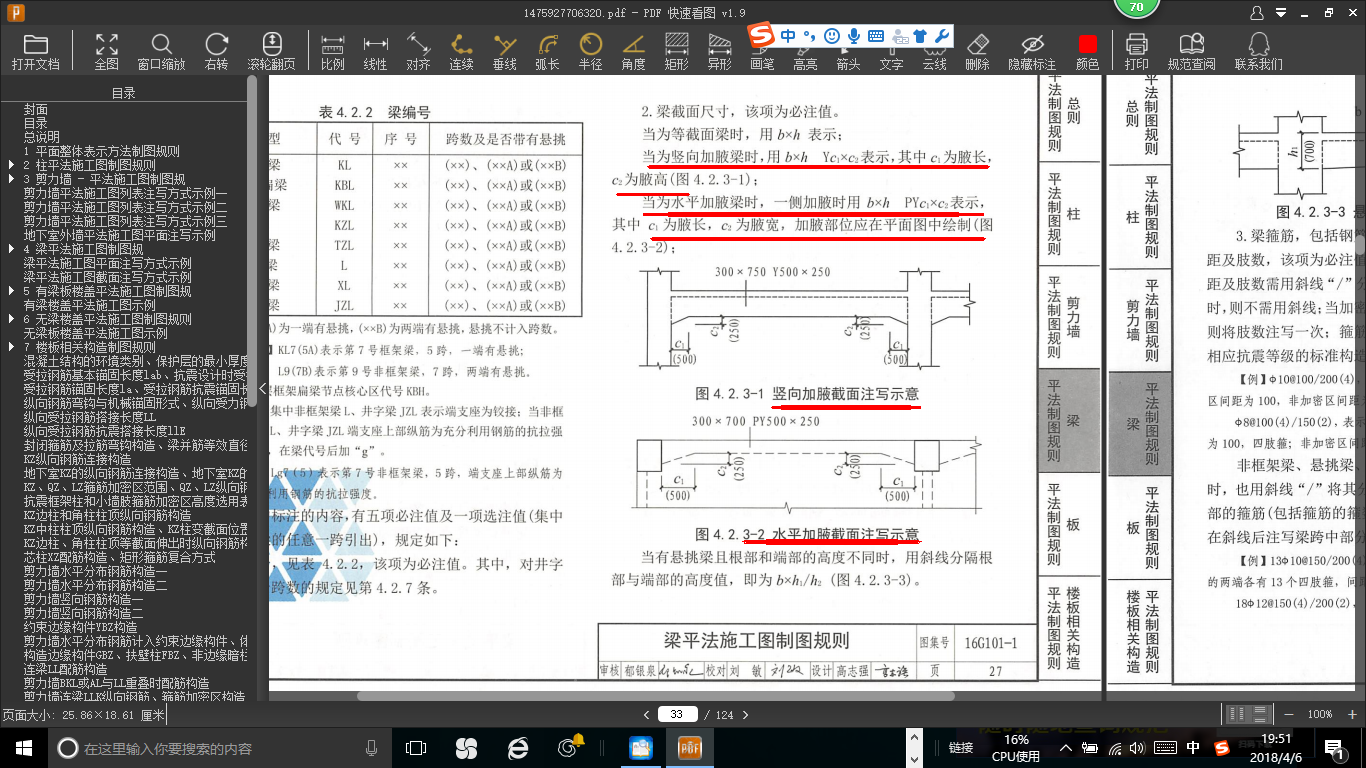Open Task View on the taskbar
The width and height of the screenshot is (1366, 768).
tap(416, 748)
